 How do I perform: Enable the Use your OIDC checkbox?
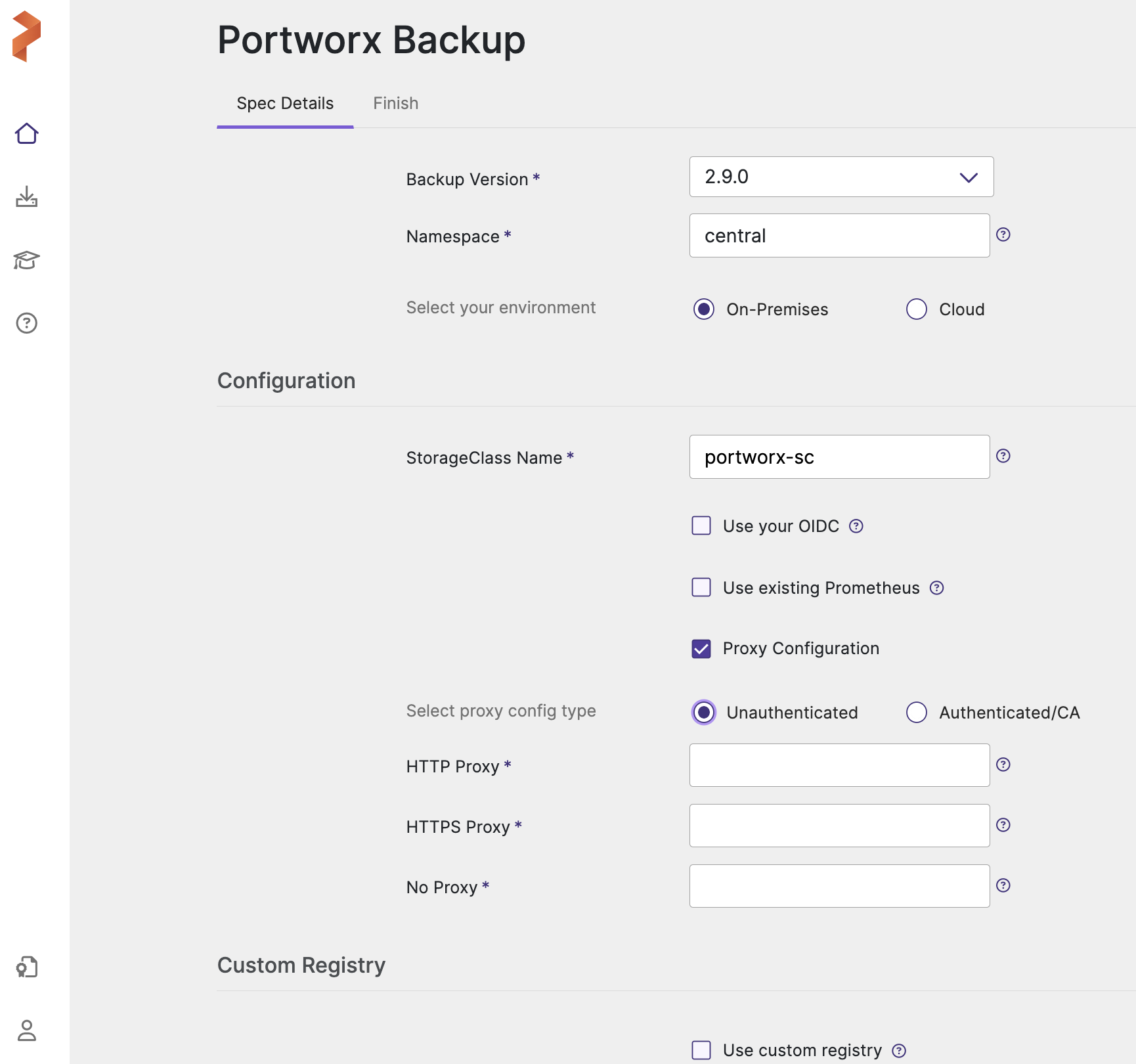[701, 525]
